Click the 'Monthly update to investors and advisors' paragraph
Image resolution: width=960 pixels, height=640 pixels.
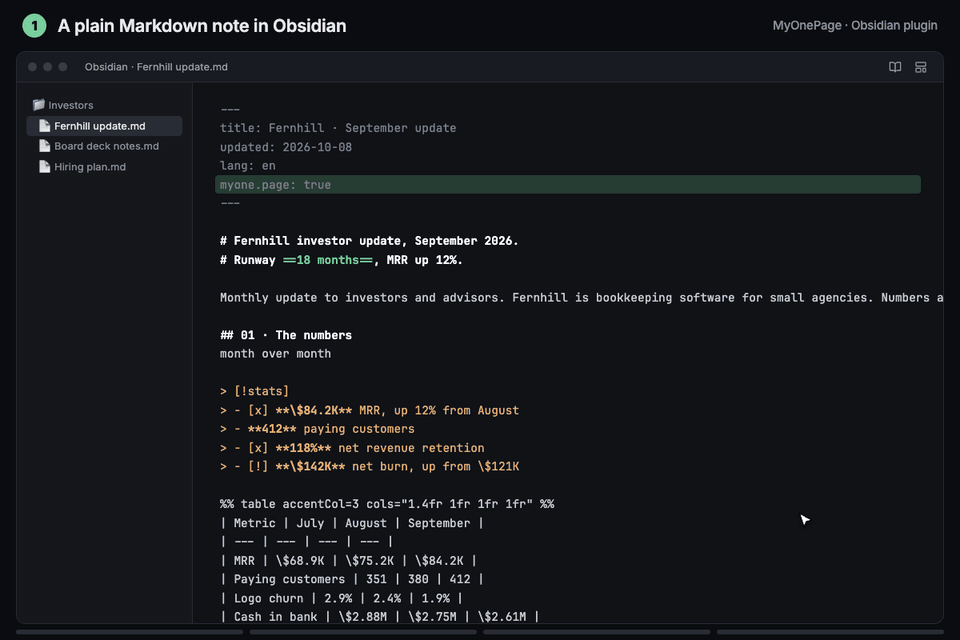pyautogui.click(x=581, y=298)
